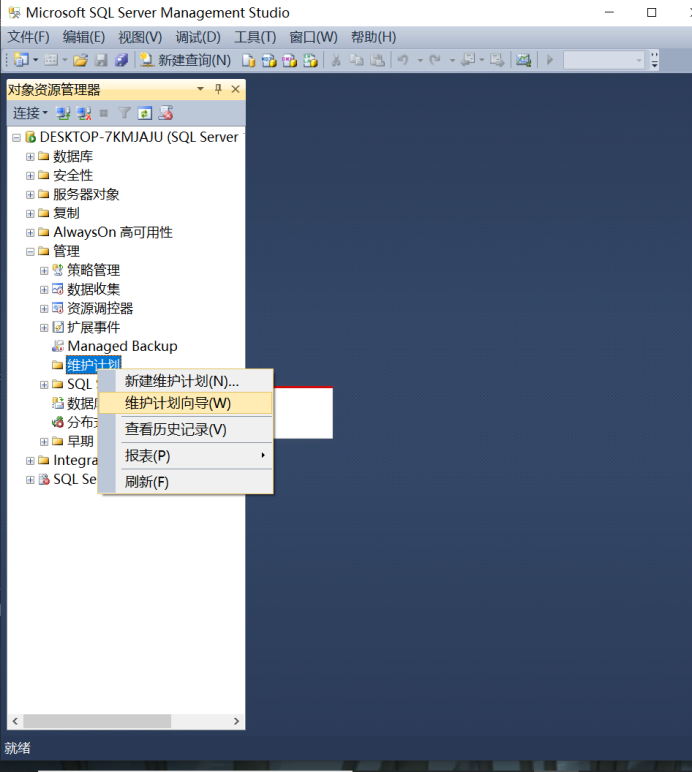Open the 视图(V) menu
The height and width of the screenshot is (772, 692).
(140, 37)
